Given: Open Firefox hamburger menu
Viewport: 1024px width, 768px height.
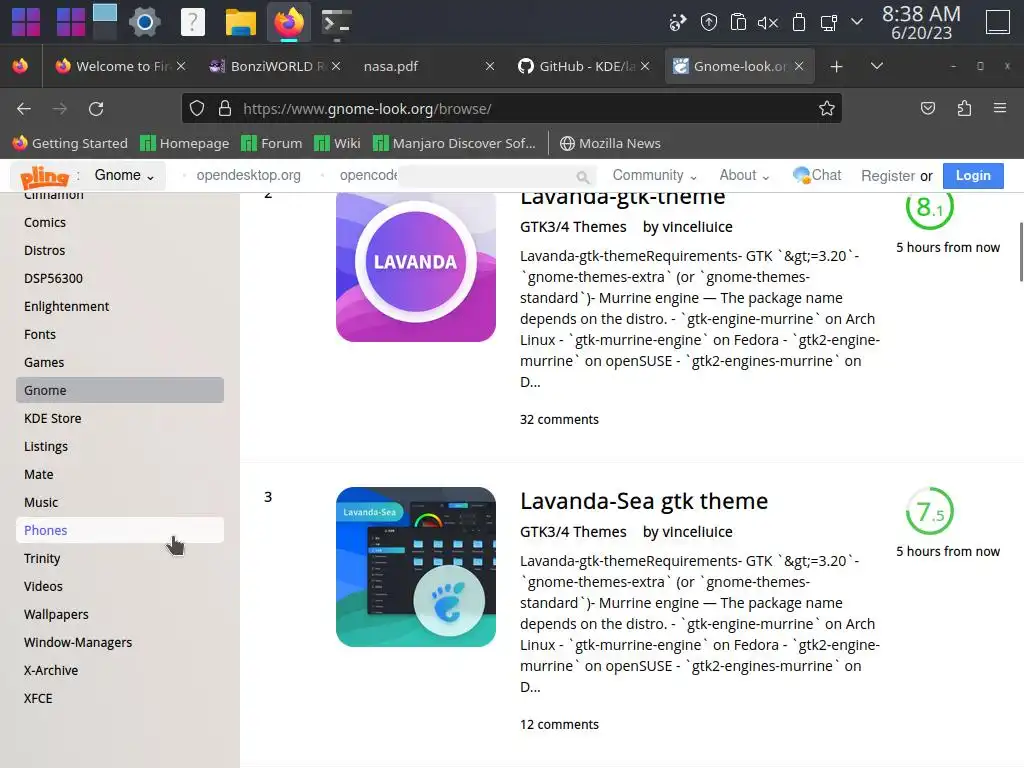Looking at the screenshot, I should click(1000, 108).
